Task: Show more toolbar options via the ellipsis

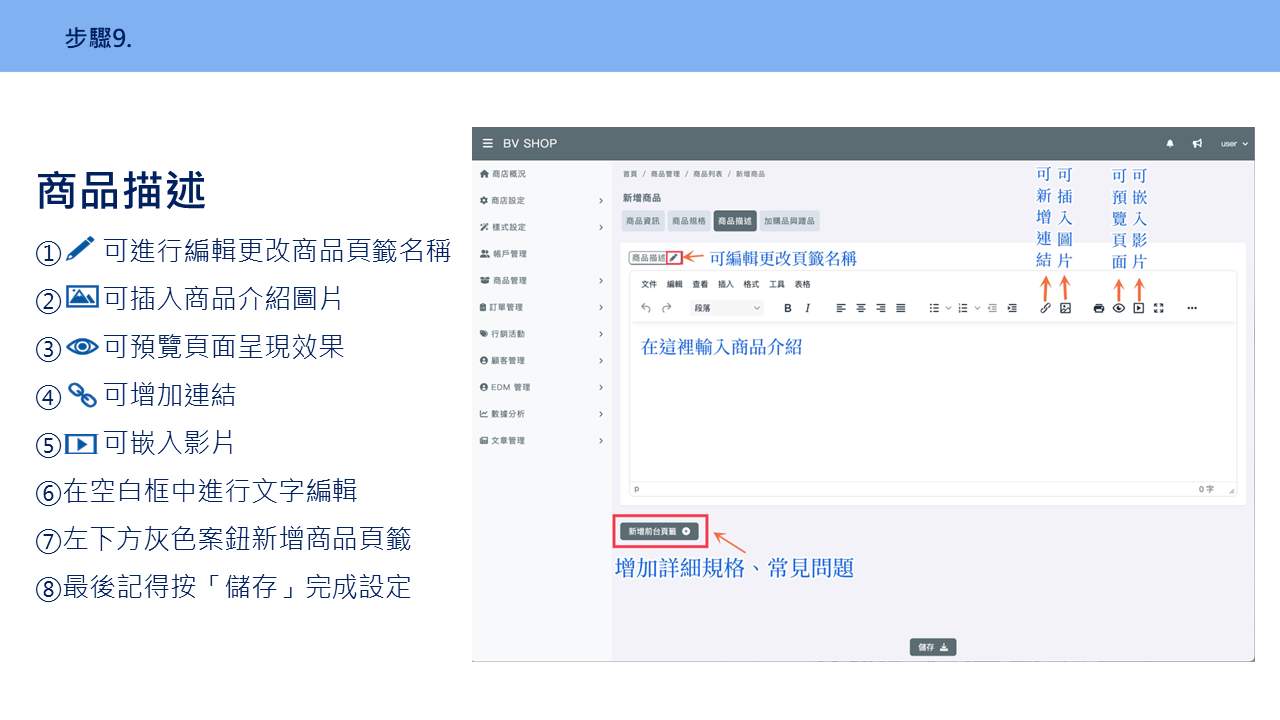Action: click(1192, 308)
